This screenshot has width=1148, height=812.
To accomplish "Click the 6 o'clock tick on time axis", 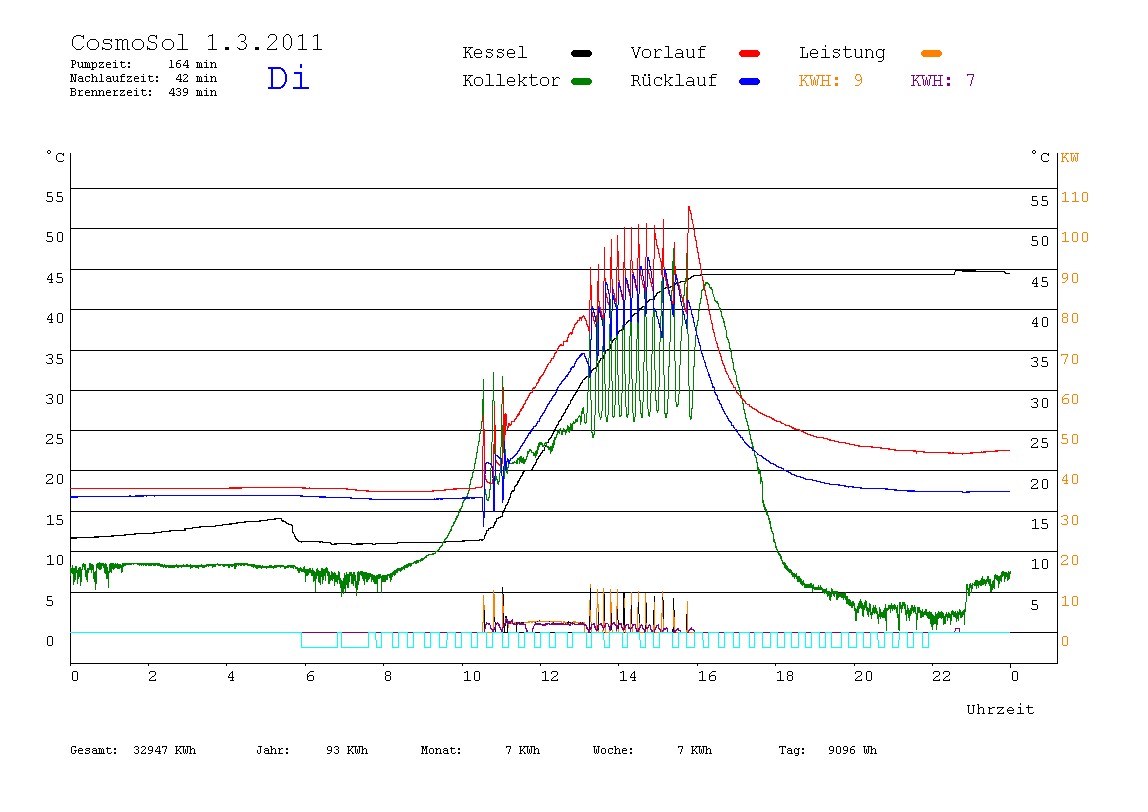I will tap(310, 677).
